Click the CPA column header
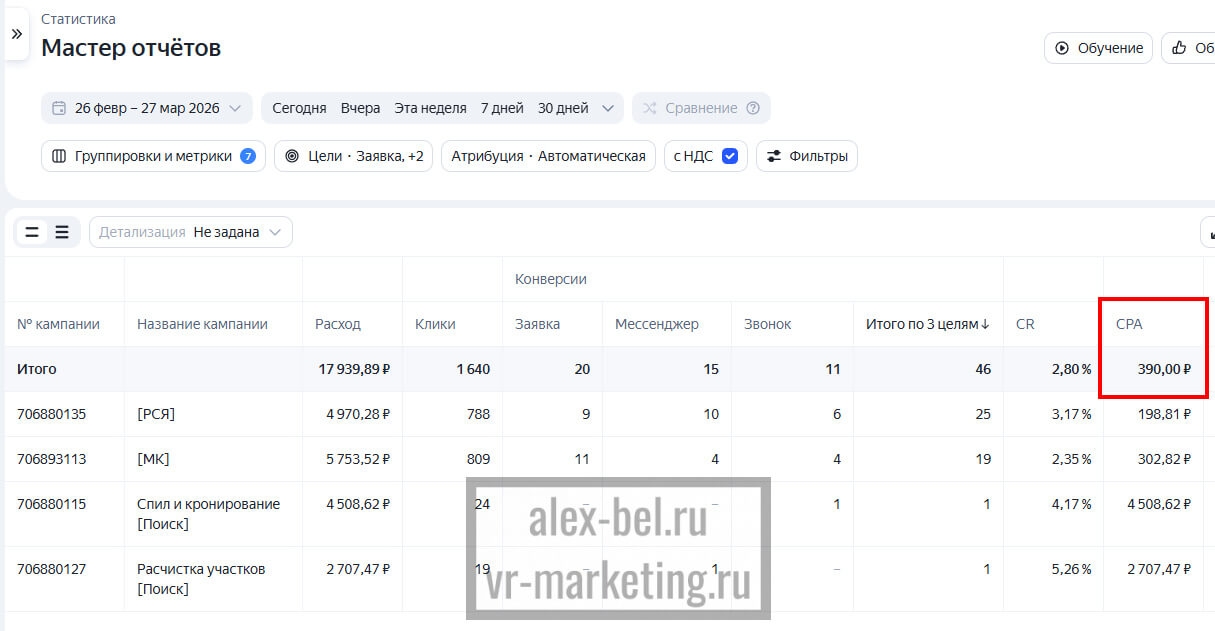Screen dimensions: 1215x631 [x=1129, y=324]
